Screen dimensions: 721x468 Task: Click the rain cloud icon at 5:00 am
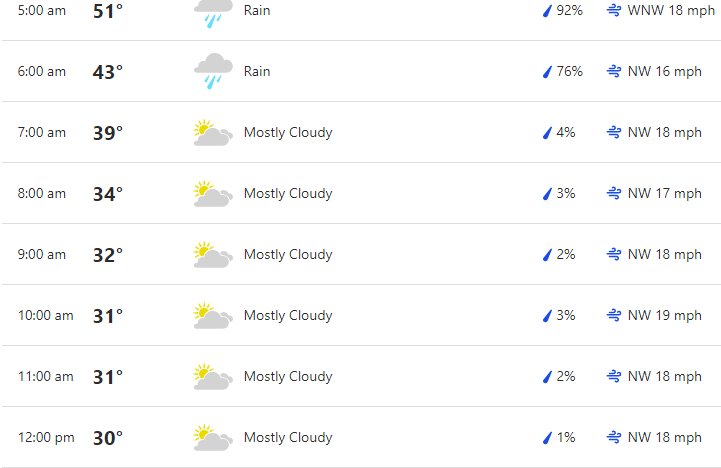point(213,11)
